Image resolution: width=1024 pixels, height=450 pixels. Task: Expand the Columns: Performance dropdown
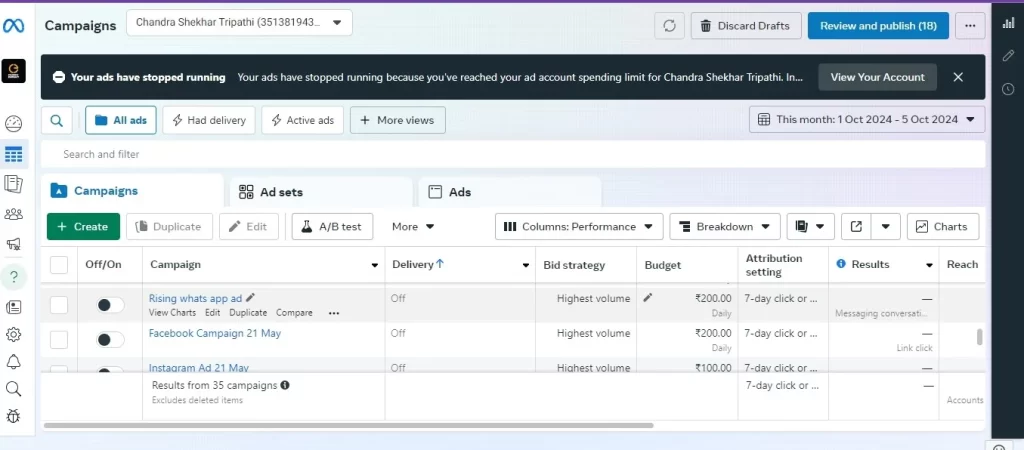[x=579, y=227]
